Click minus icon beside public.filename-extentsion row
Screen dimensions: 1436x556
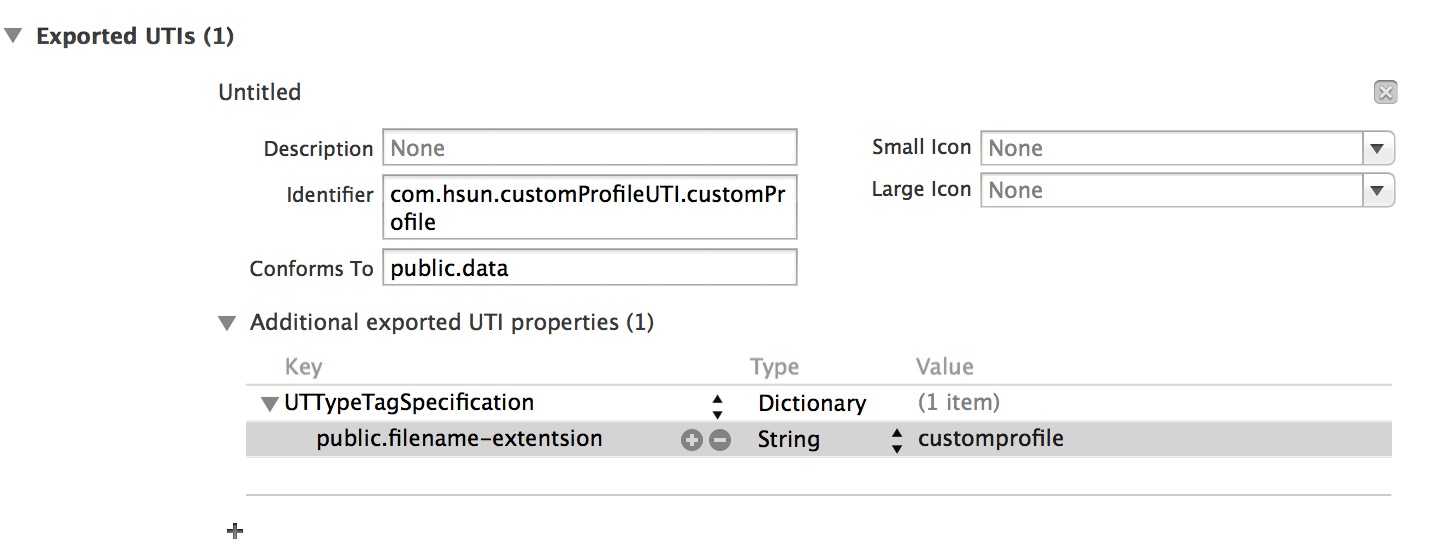(719, 440)
